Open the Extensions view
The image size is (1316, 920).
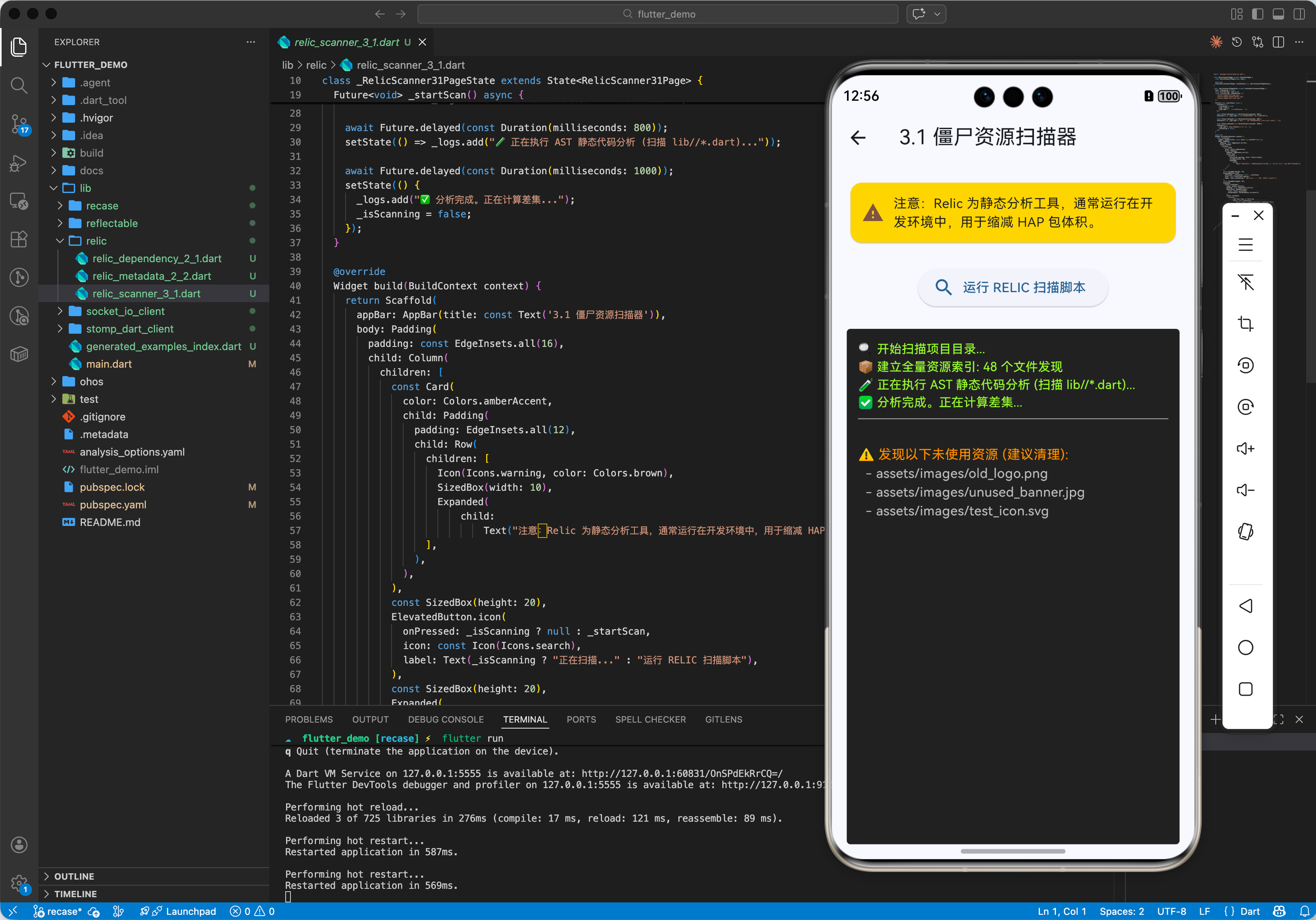pyautogui.click(x=19, y=239)
